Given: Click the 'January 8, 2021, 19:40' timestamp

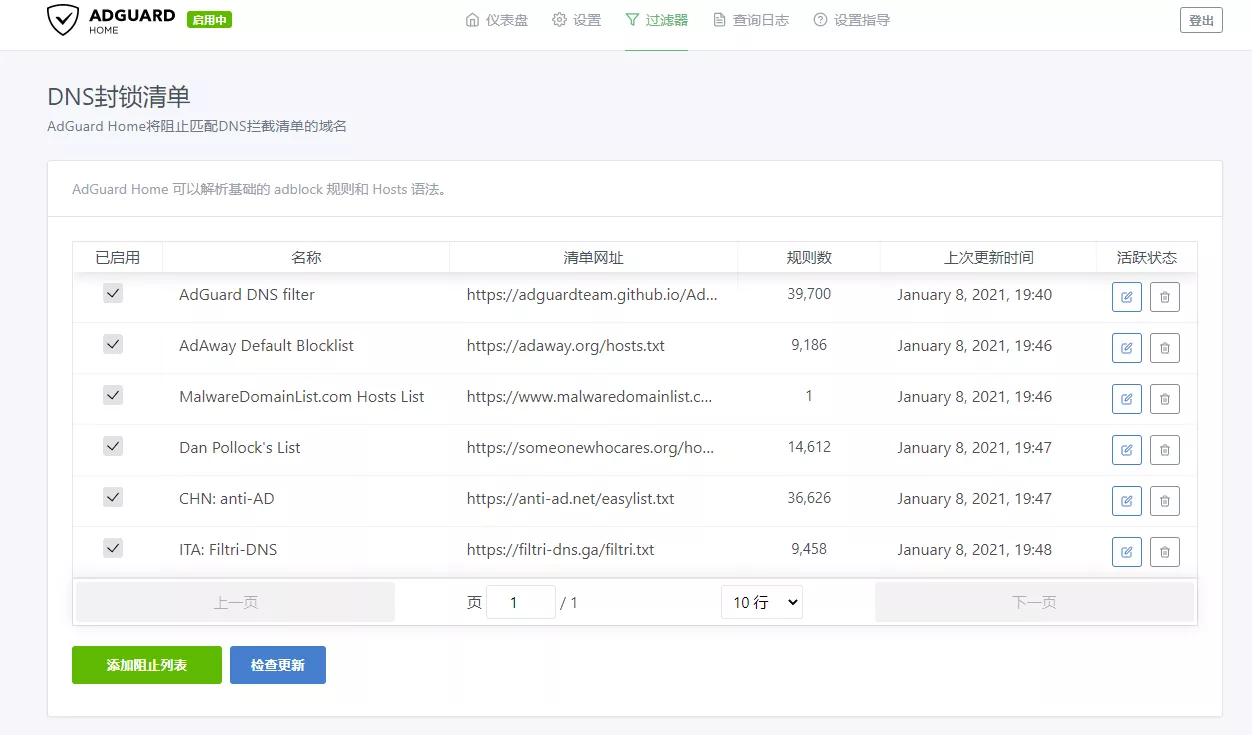Looking at the screenshot, I should tap(975, 295).
